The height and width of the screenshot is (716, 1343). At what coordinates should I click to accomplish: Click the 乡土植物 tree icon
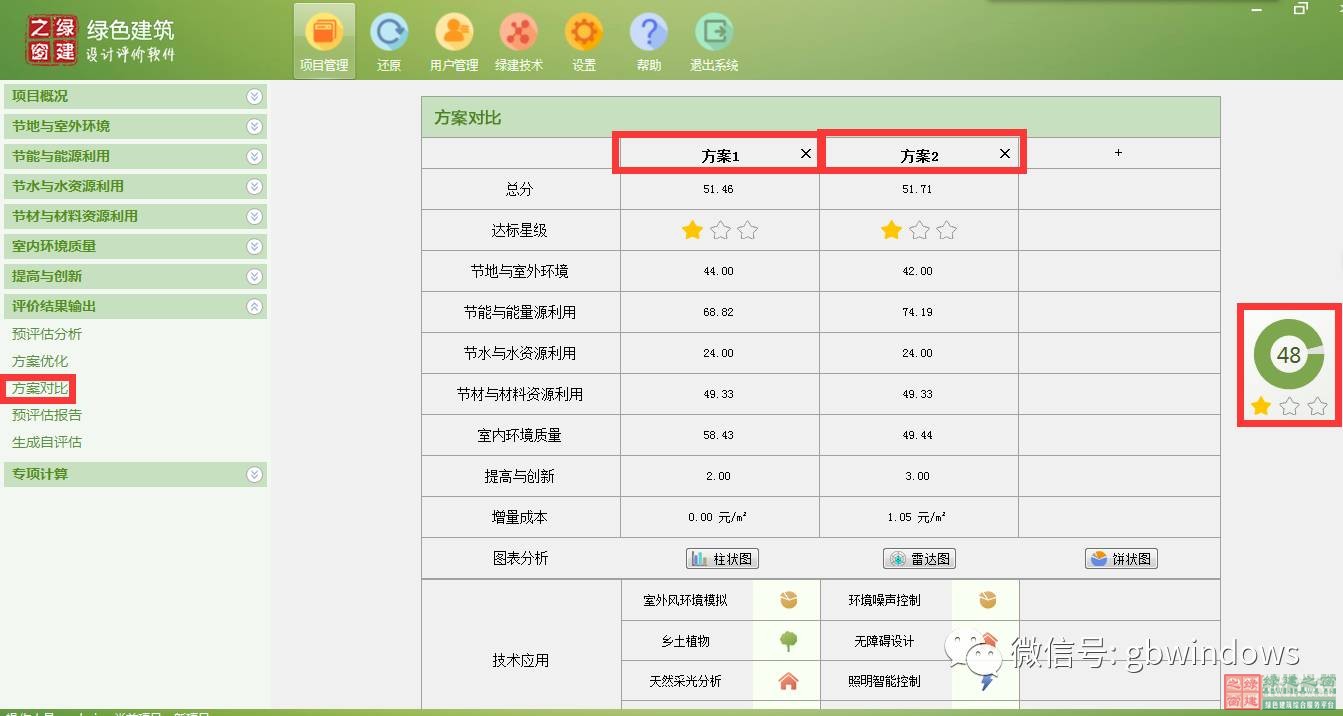pyautogui.click(x=788, y=641)
